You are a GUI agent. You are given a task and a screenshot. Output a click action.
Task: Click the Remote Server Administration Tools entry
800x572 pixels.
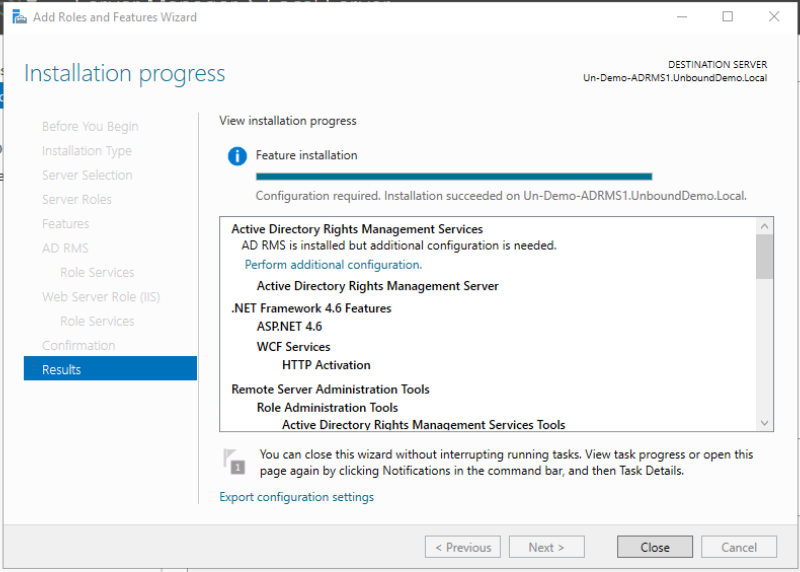coord(330,389)
